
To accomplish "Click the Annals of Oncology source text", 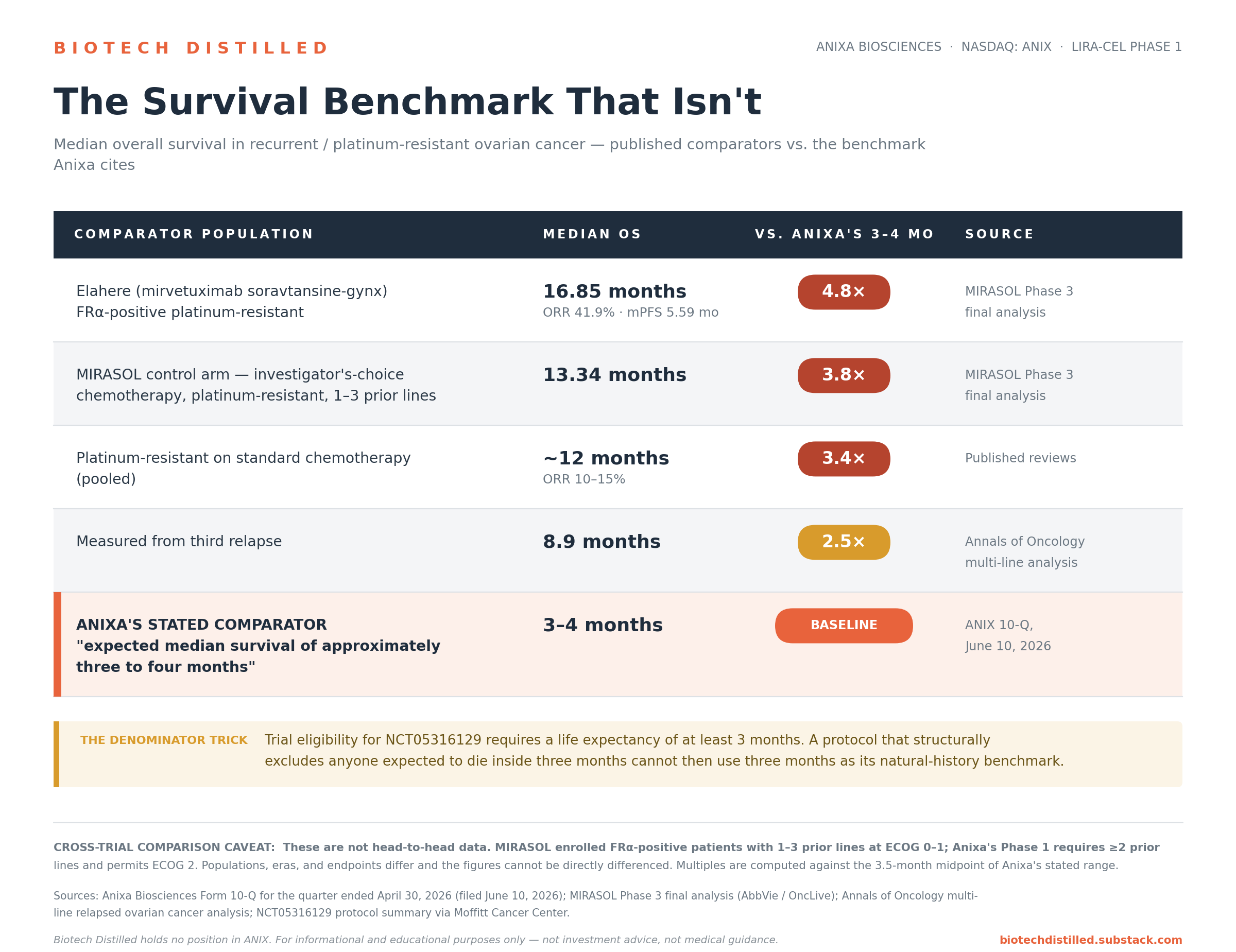I will click(1025, 552).
